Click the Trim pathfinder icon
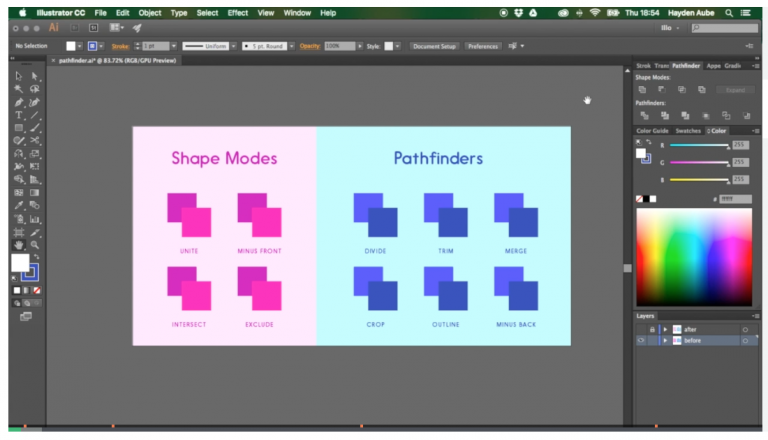 point(665,116)
